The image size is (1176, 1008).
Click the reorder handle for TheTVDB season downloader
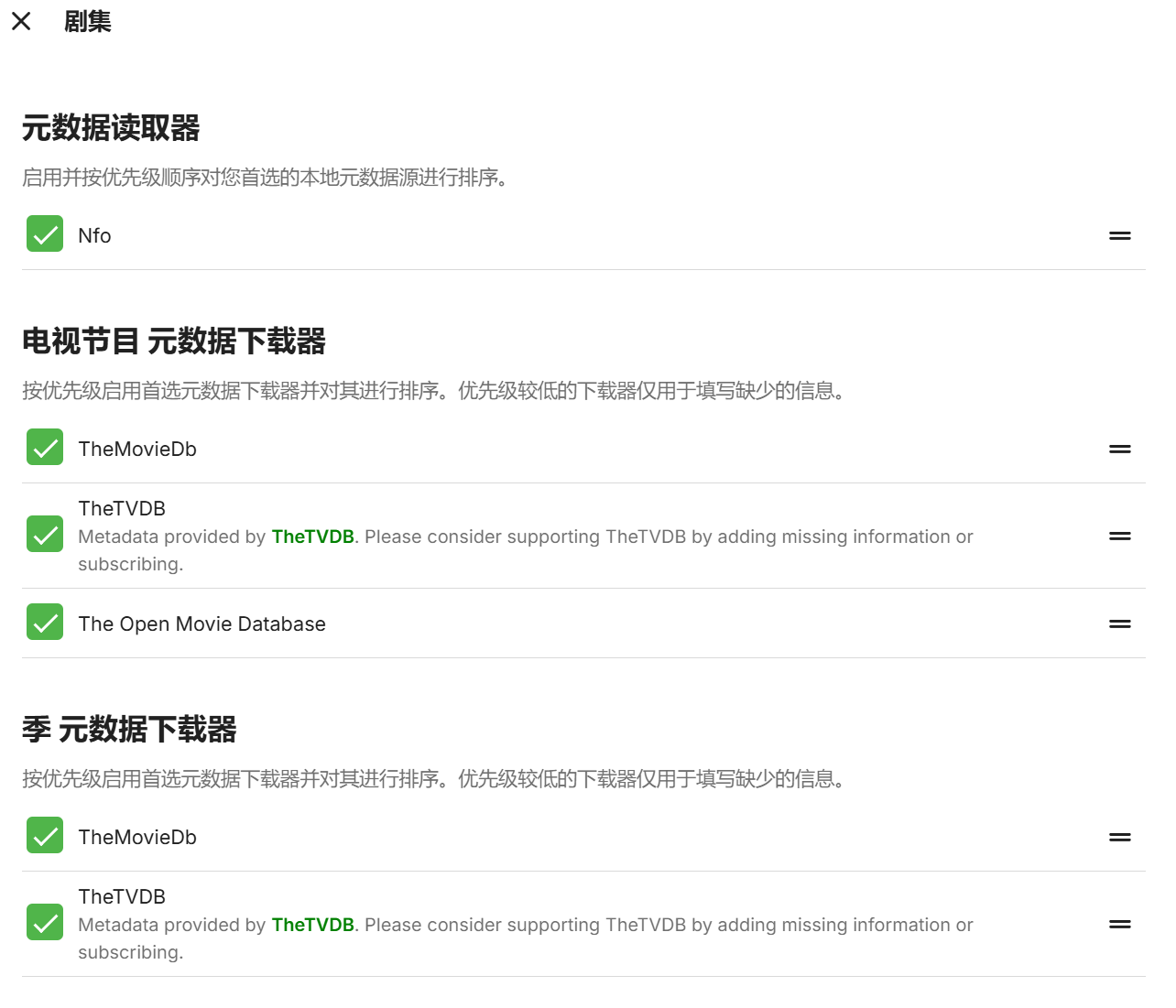[1120, 923]
